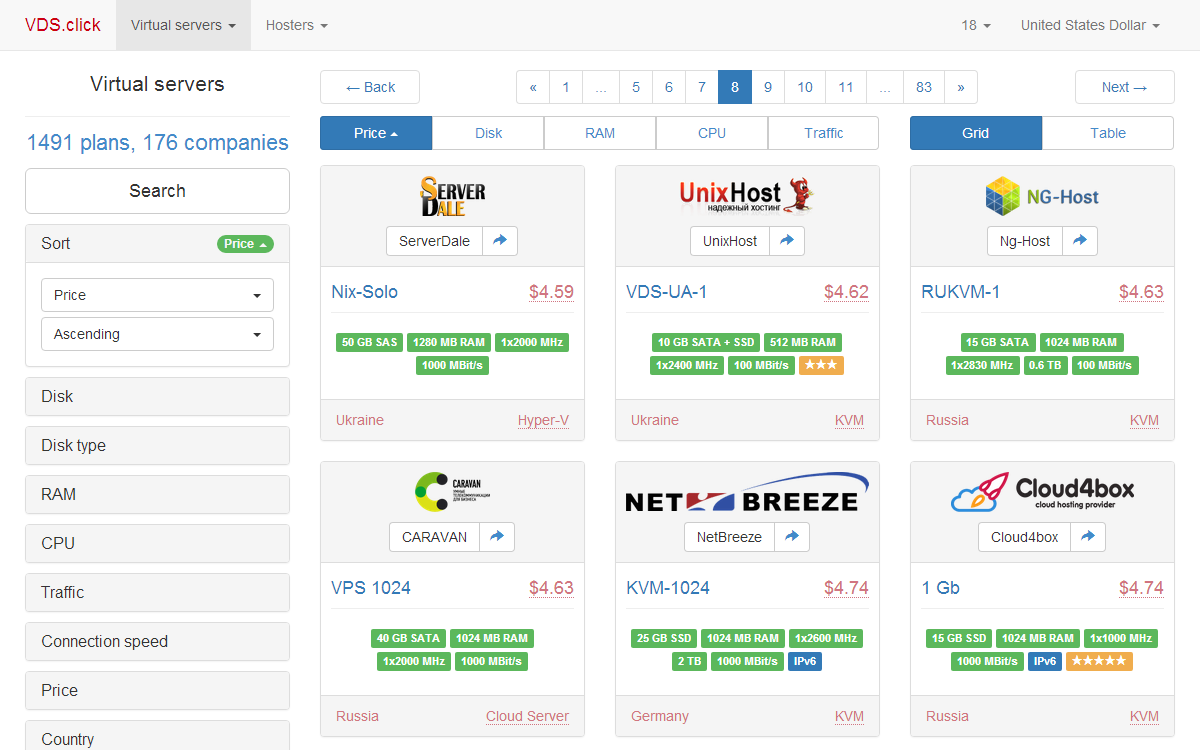This screenshot has height=750, width=1200.
Task: Open the UnixHost logo image
Action: coord(747,196)
